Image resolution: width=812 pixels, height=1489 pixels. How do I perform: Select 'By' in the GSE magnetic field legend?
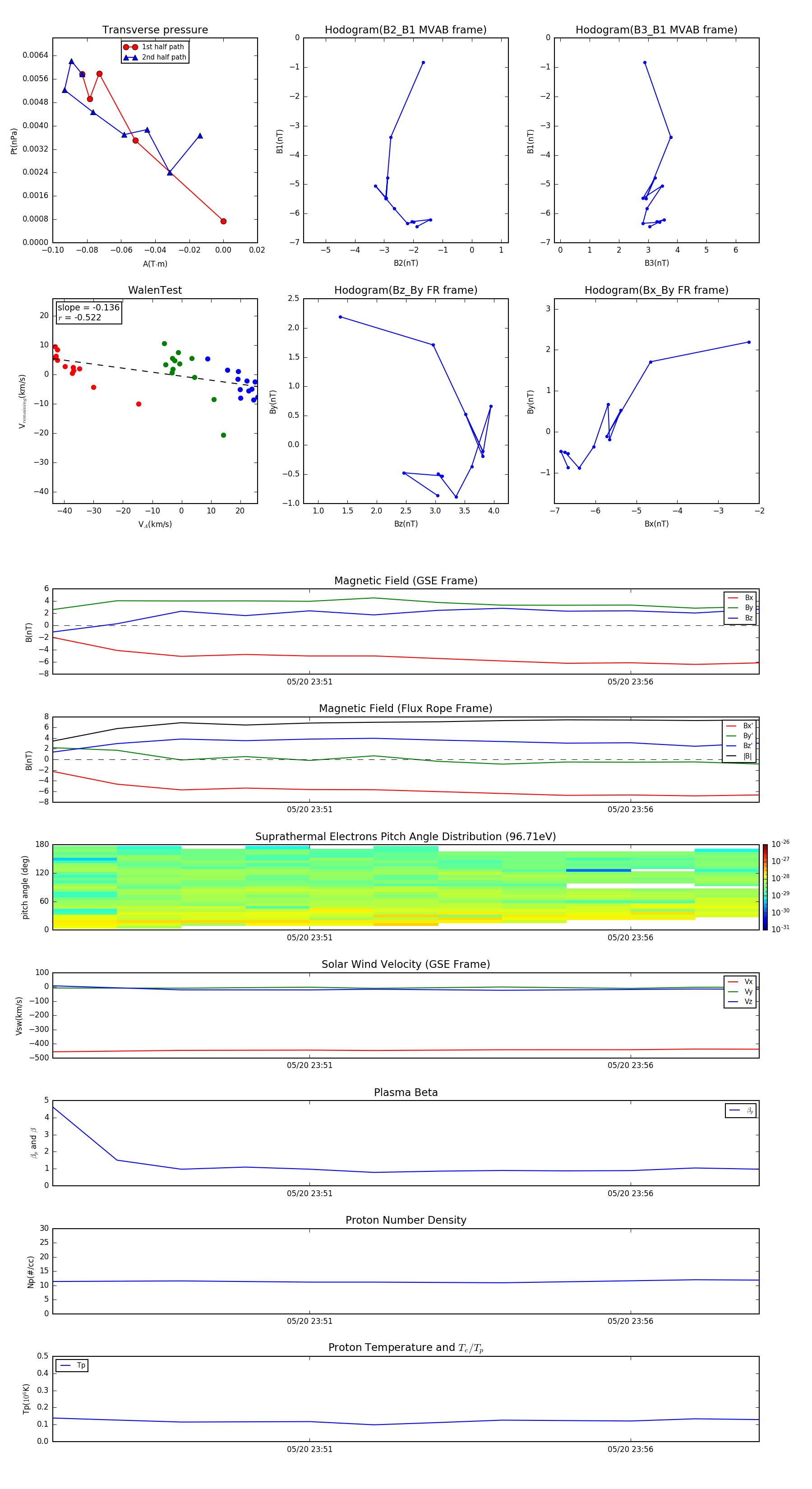740,607
